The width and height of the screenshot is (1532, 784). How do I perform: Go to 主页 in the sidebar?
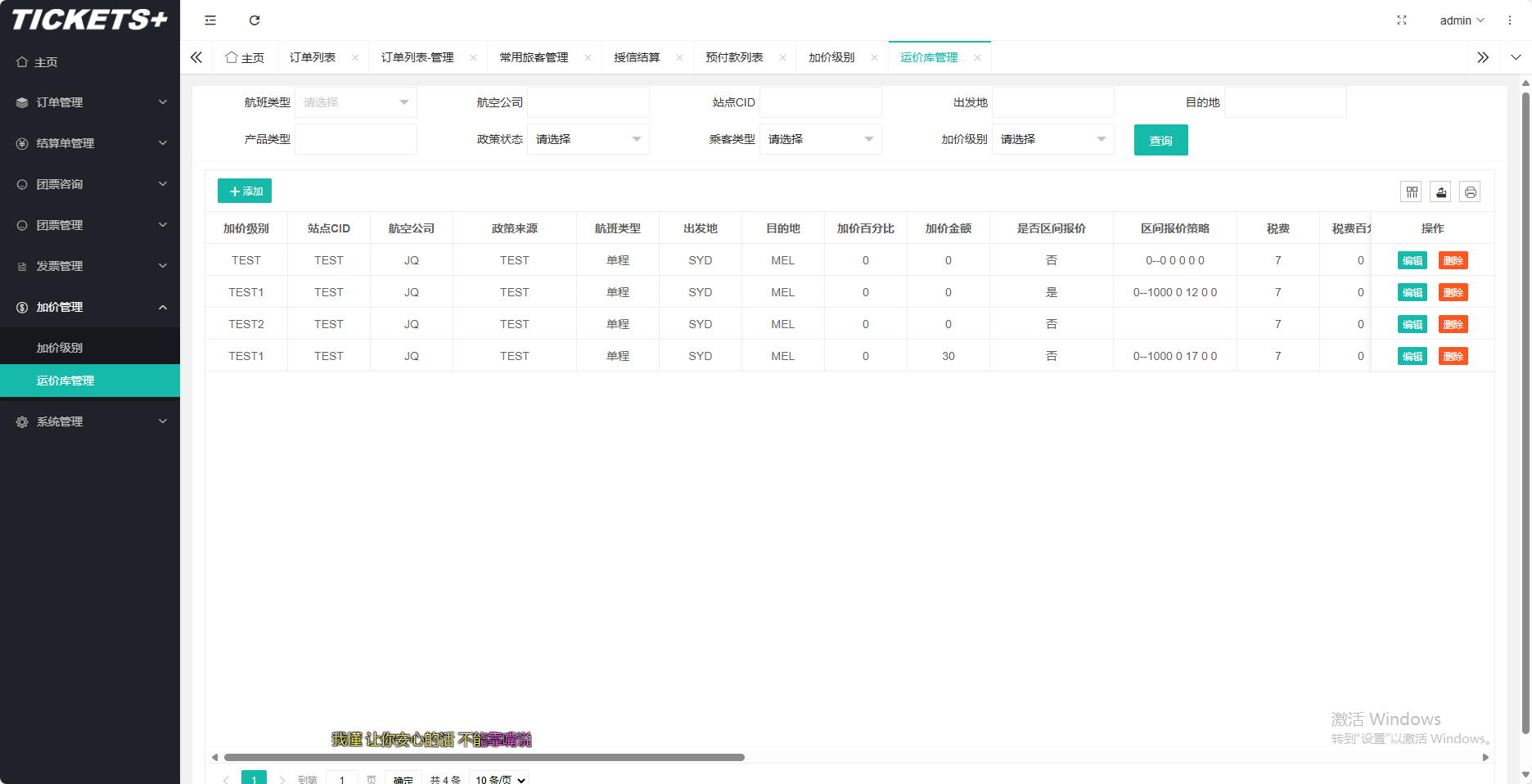click(90, 62)
